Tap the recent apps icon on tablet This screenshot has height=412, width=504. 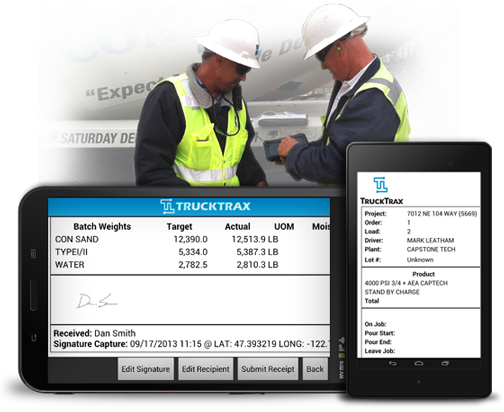445,363
